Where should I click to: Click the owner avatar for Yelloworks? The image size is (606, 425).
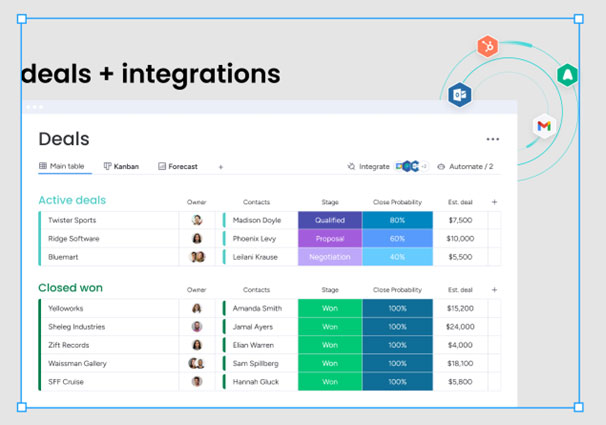pyautogui.click(x=197, y=309)
